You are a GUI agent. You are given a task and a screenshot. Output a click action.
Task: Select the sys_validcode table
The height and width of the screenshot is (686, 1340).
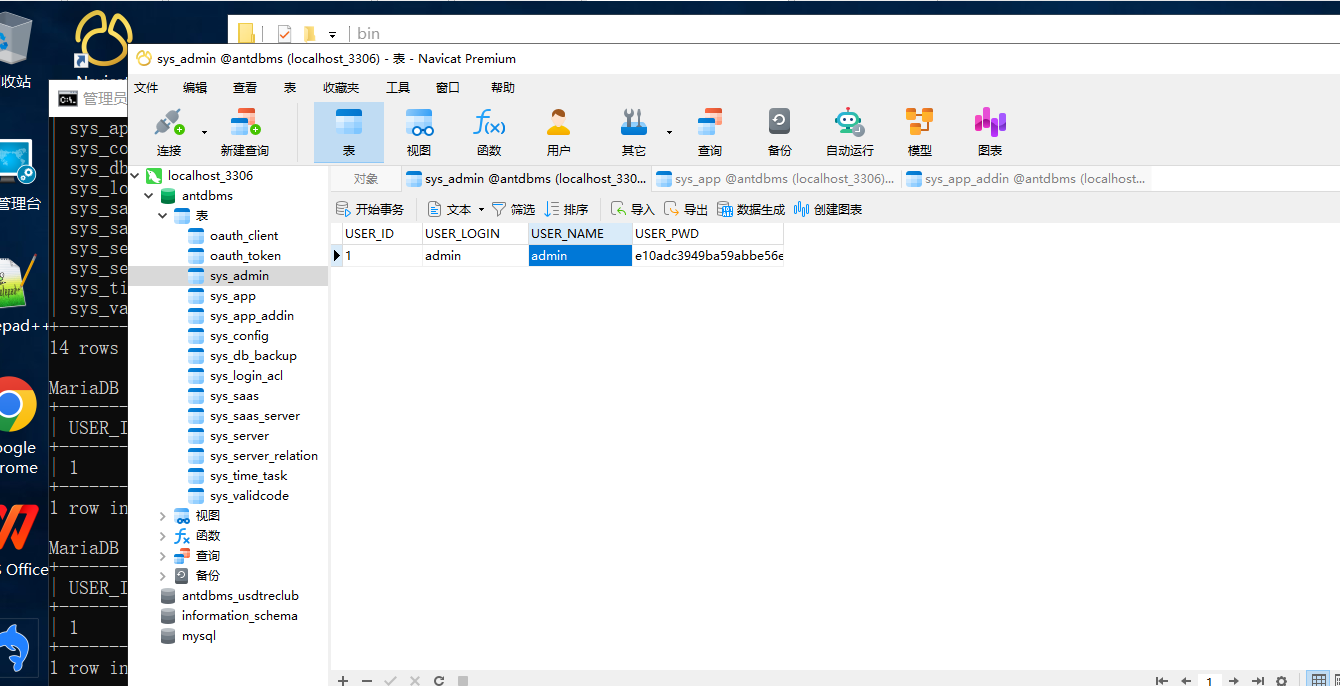tap(249, 496)
